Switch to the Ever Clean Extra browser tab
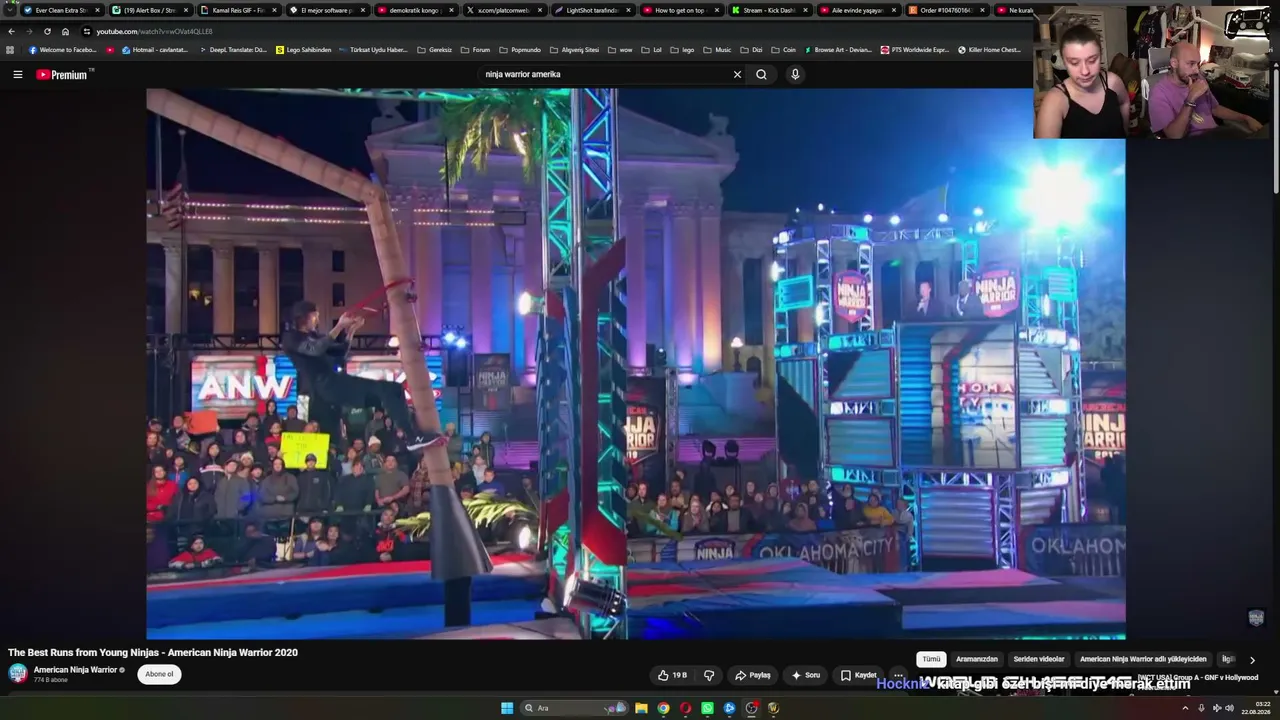Screen dimensions: 1280x720 (x=61, y=10)
